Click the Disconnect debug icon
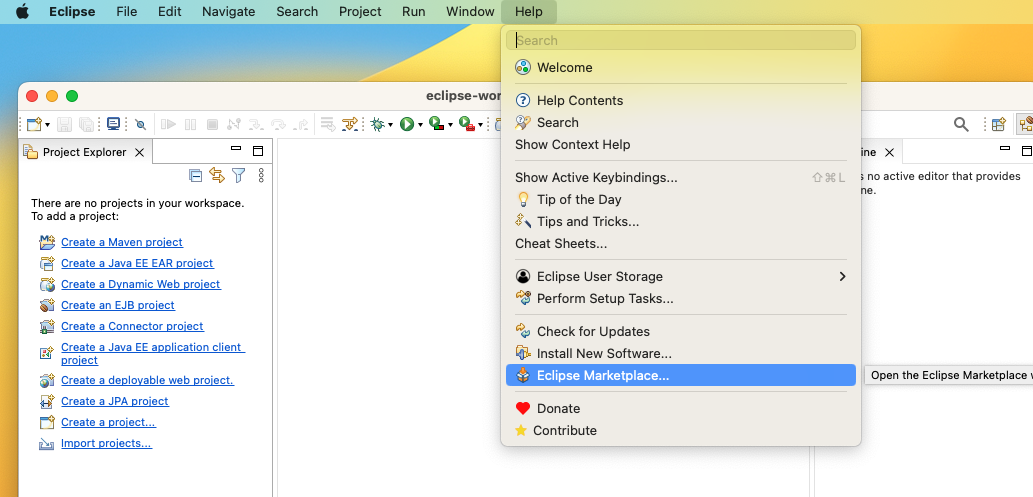The width and height of the screenshot is (1033, 497). tap(234, 124)
